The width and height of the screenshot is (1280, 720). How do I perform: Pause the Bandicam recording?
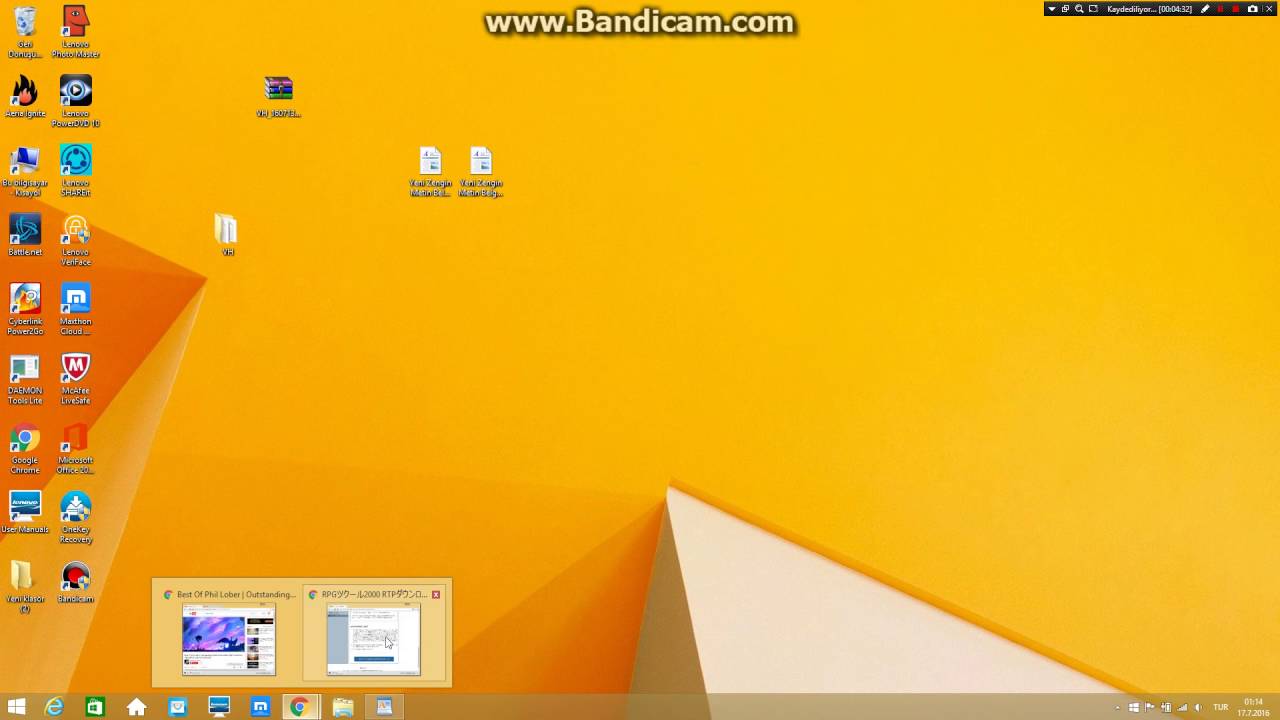point(1220,9)
